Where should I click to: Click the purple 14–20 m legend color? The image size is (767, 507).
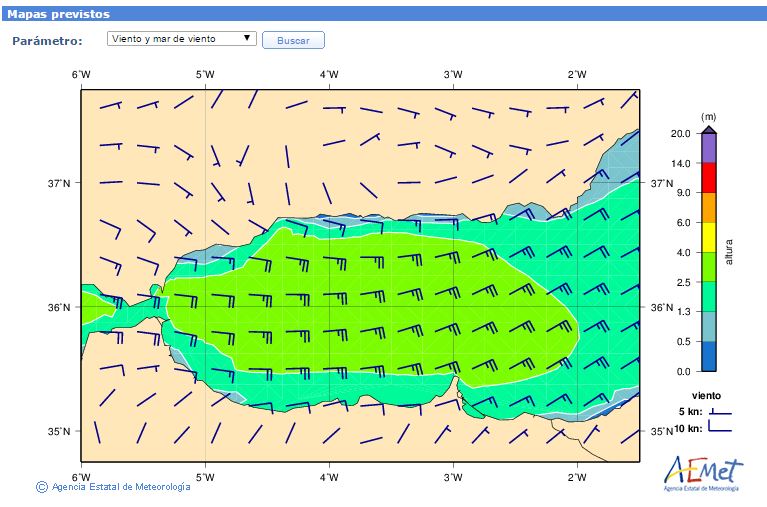pyautogui.click(x=708, y=148)
